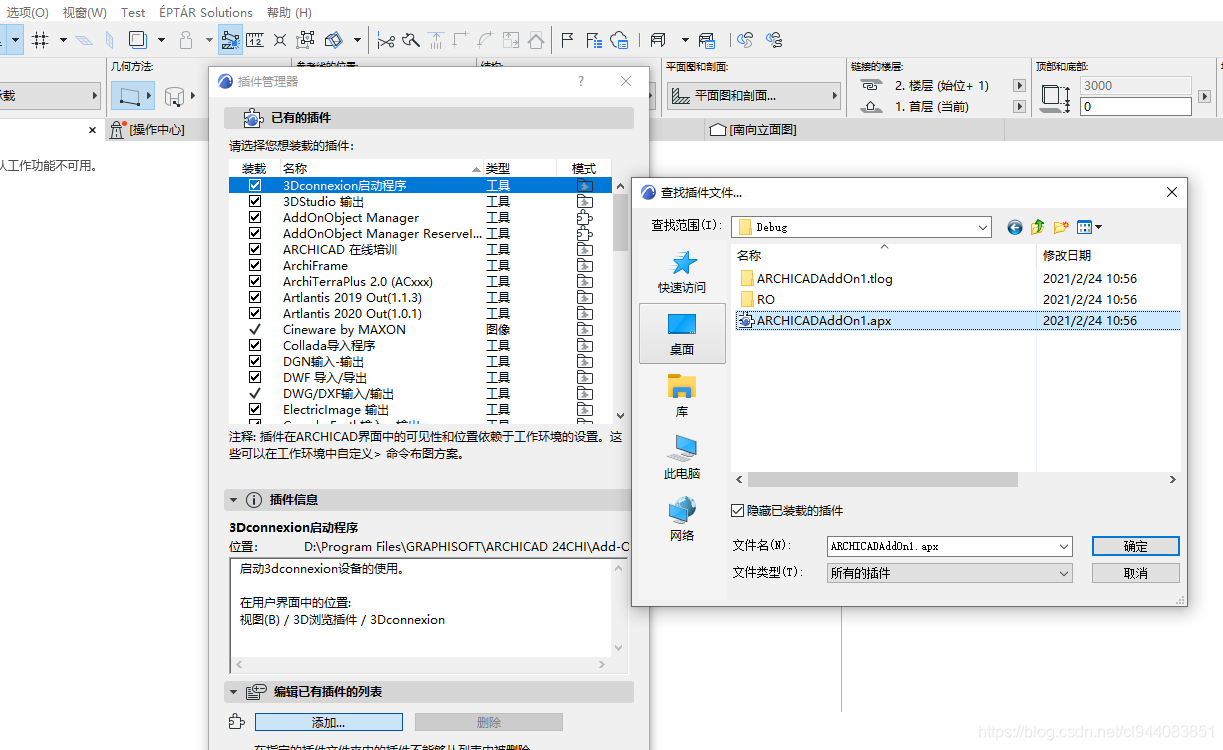Switch to the 南向立面图 tab
1223x750 pixels.
(x=753, y=130)
